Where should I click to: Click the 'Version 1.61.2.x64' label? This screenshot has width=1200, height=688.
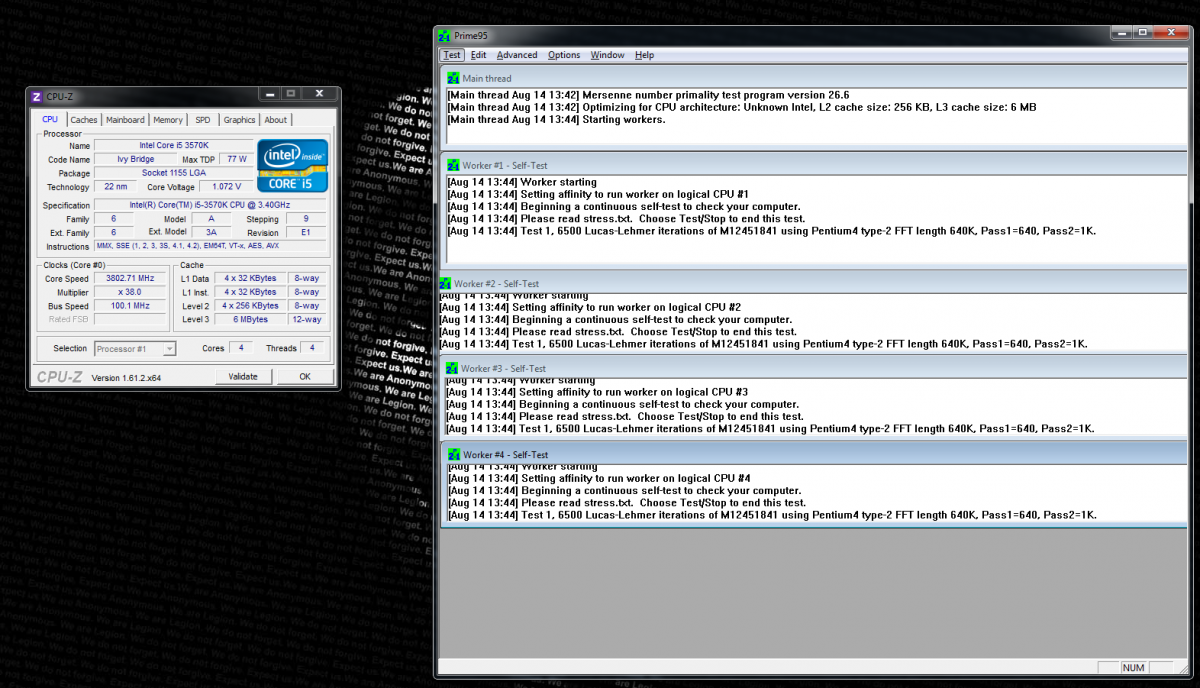[127, 378]
